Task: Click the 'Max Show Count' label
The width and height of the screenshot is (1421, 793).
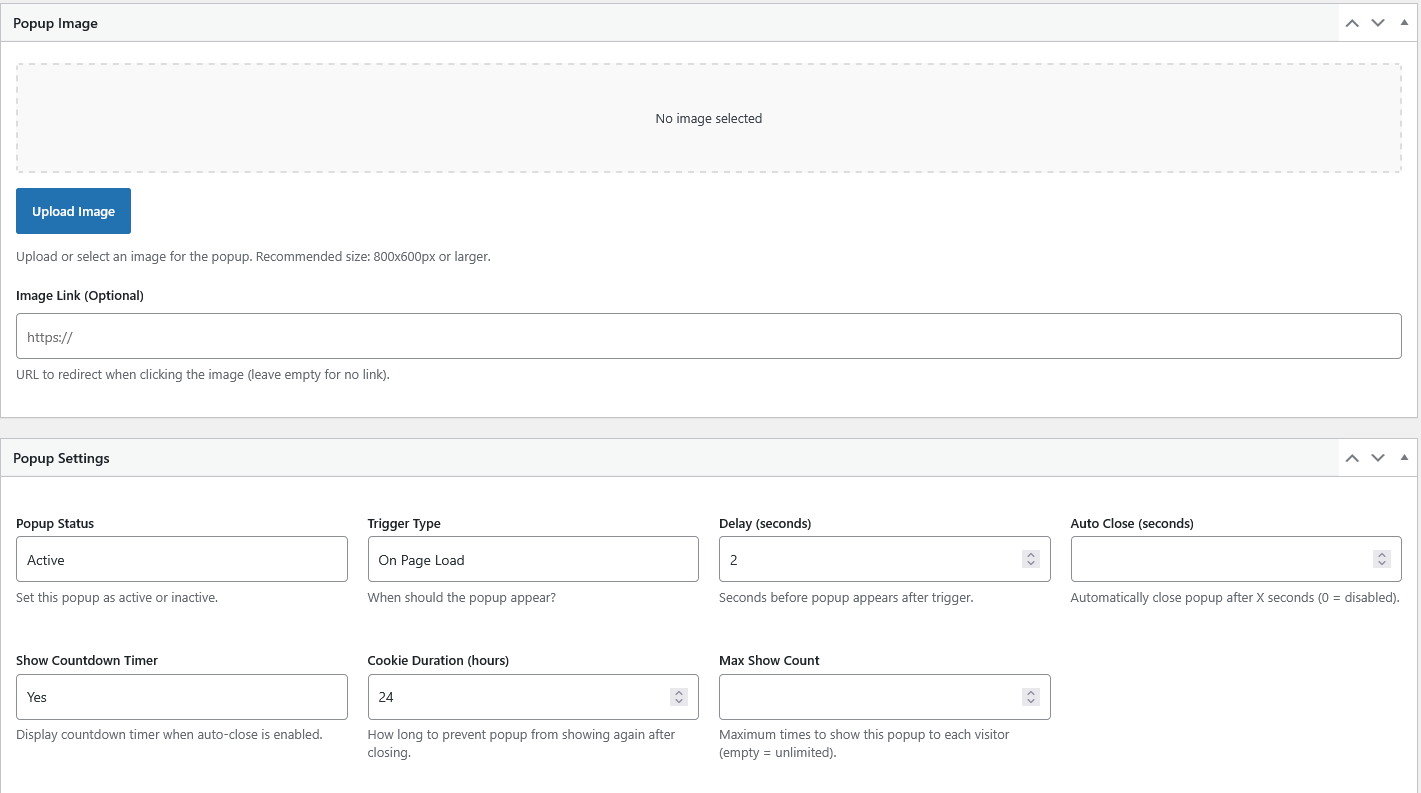Action: (x=769, y=660)
